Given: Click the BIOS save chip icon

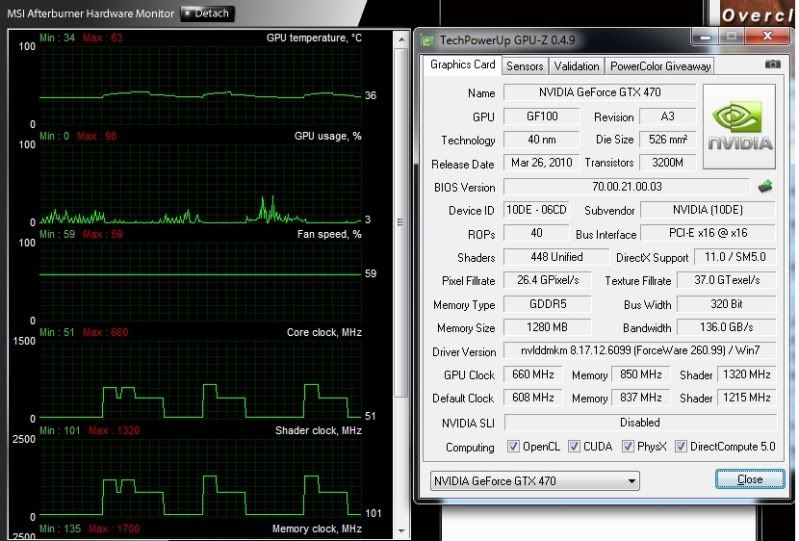Looking at the screenshot, I should tap(765, 186).
